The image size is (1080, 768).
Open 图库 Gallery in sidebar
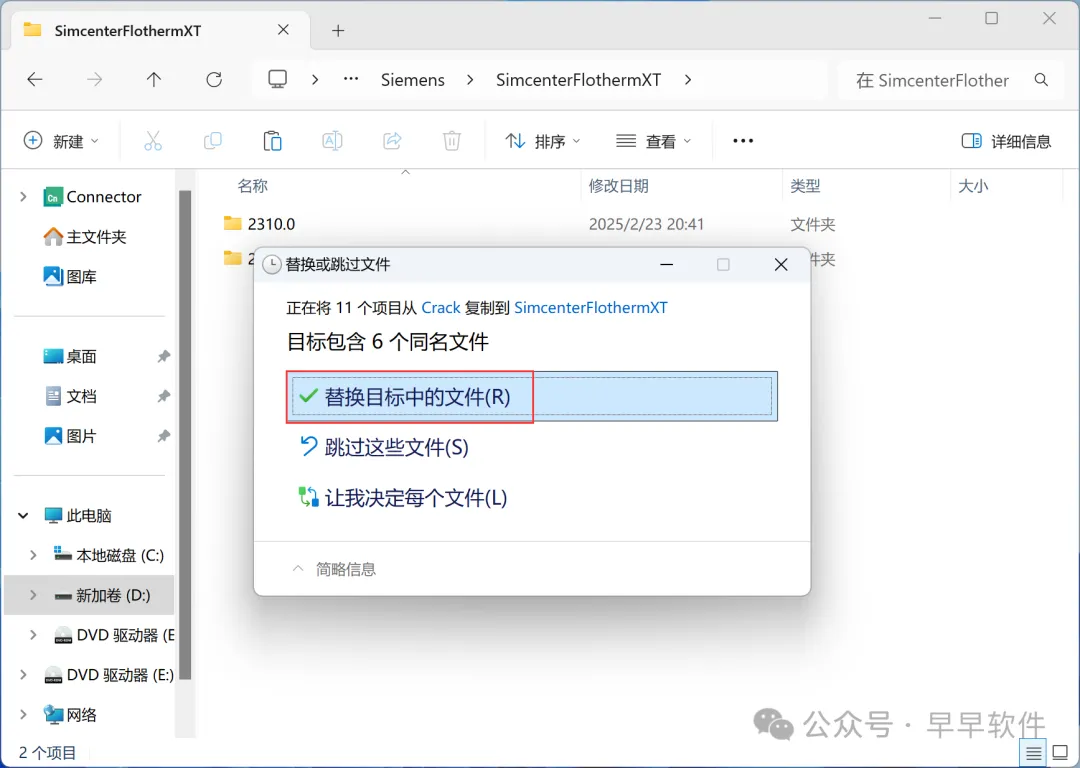(x=70, y=277)
